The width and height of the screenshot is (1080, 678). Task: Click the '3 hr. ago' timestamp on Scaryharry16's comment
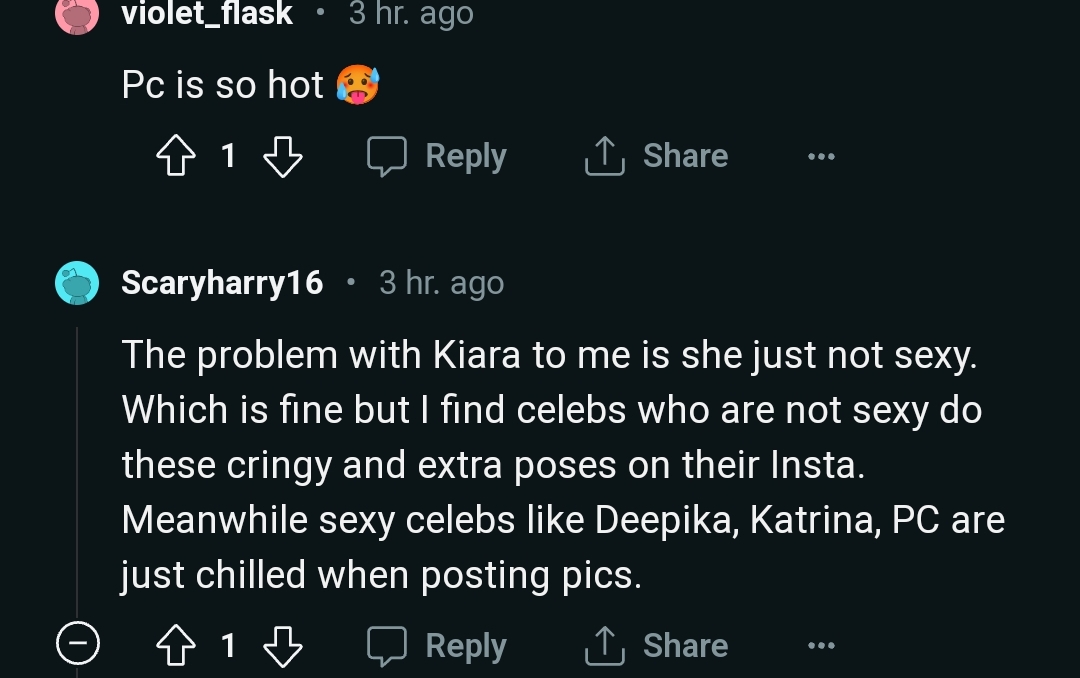coord(441,283)
